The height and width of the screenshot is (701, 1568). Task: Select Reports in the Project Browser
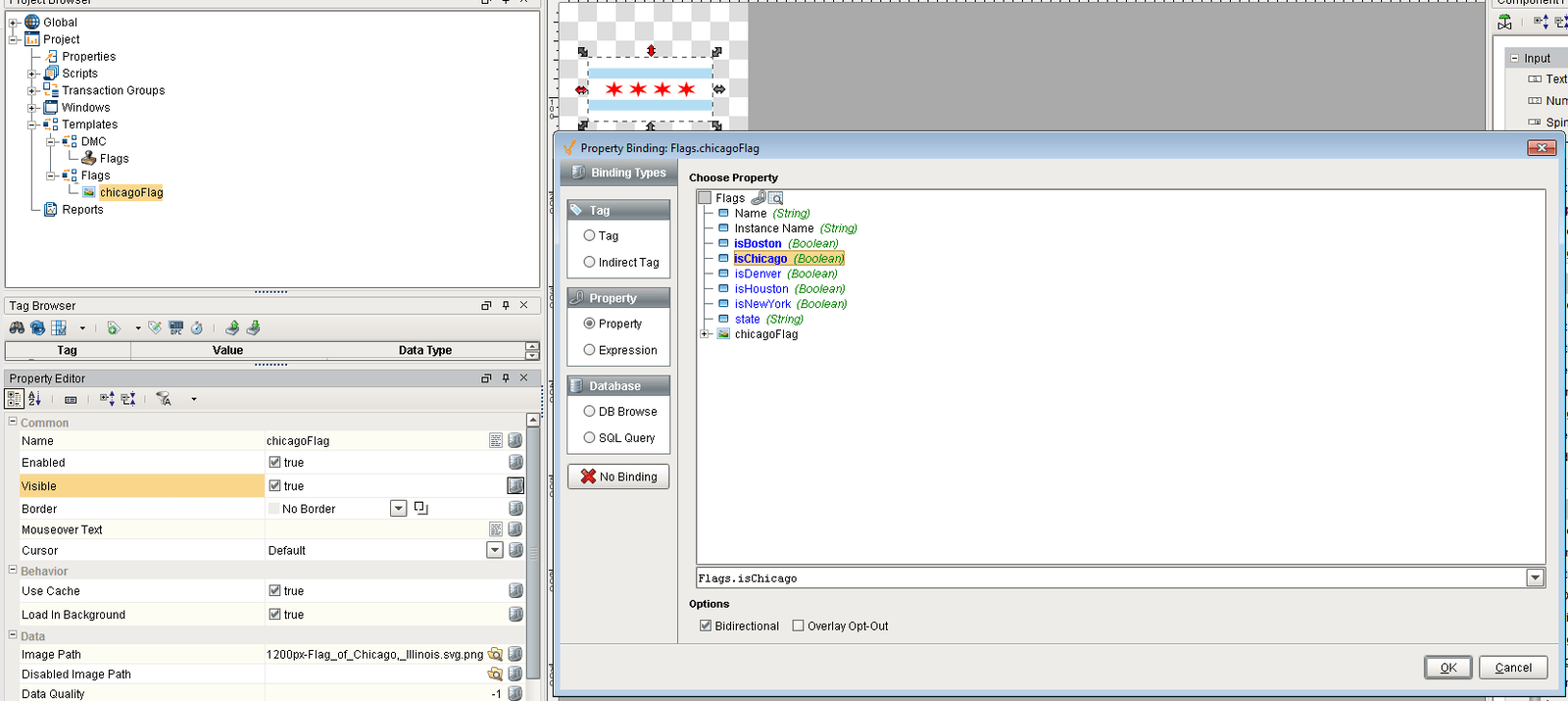[x=82, y=210]
